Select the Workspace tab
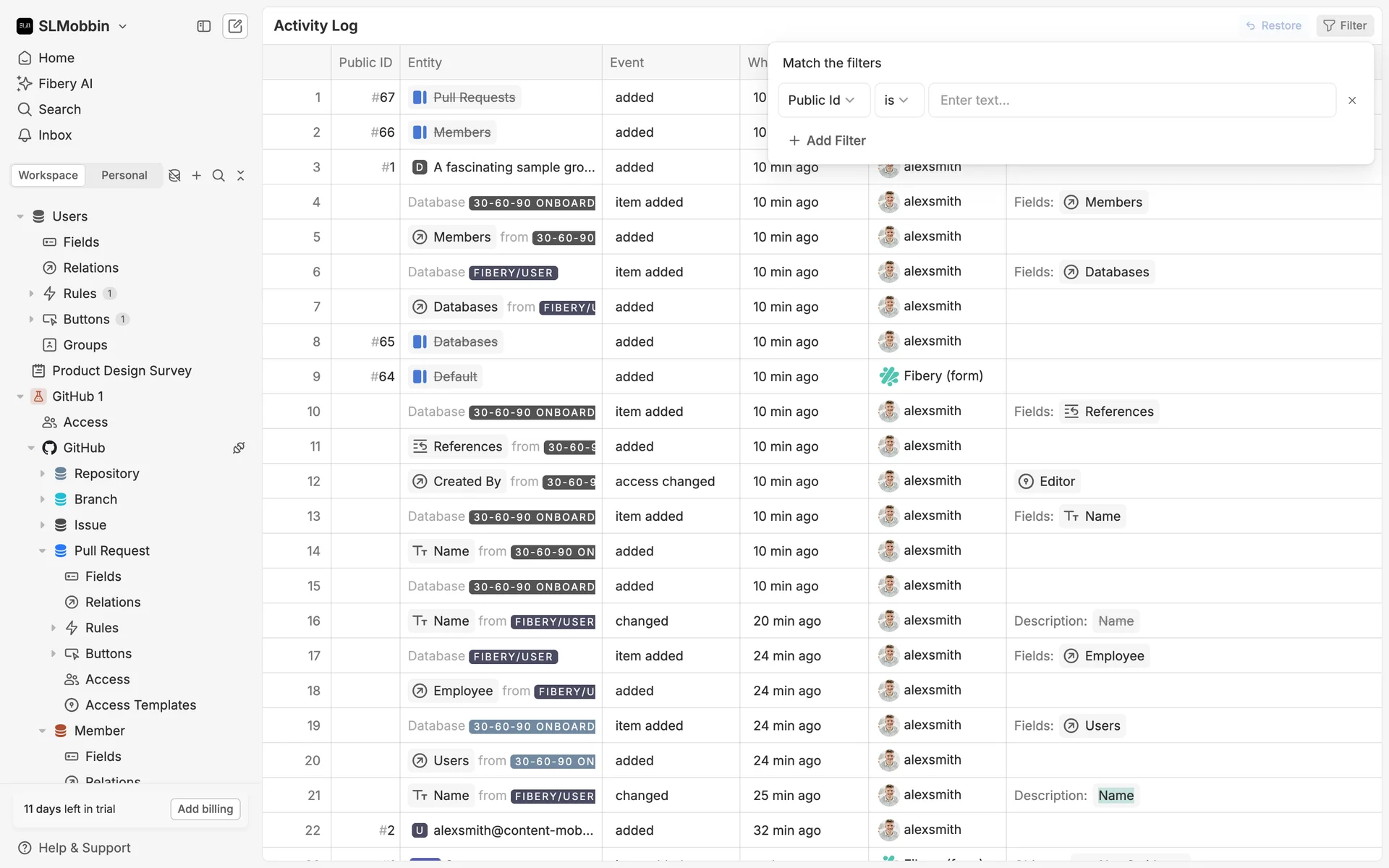Image resolution: width=1389 pixels, height=868 pixels. point(48,175)
